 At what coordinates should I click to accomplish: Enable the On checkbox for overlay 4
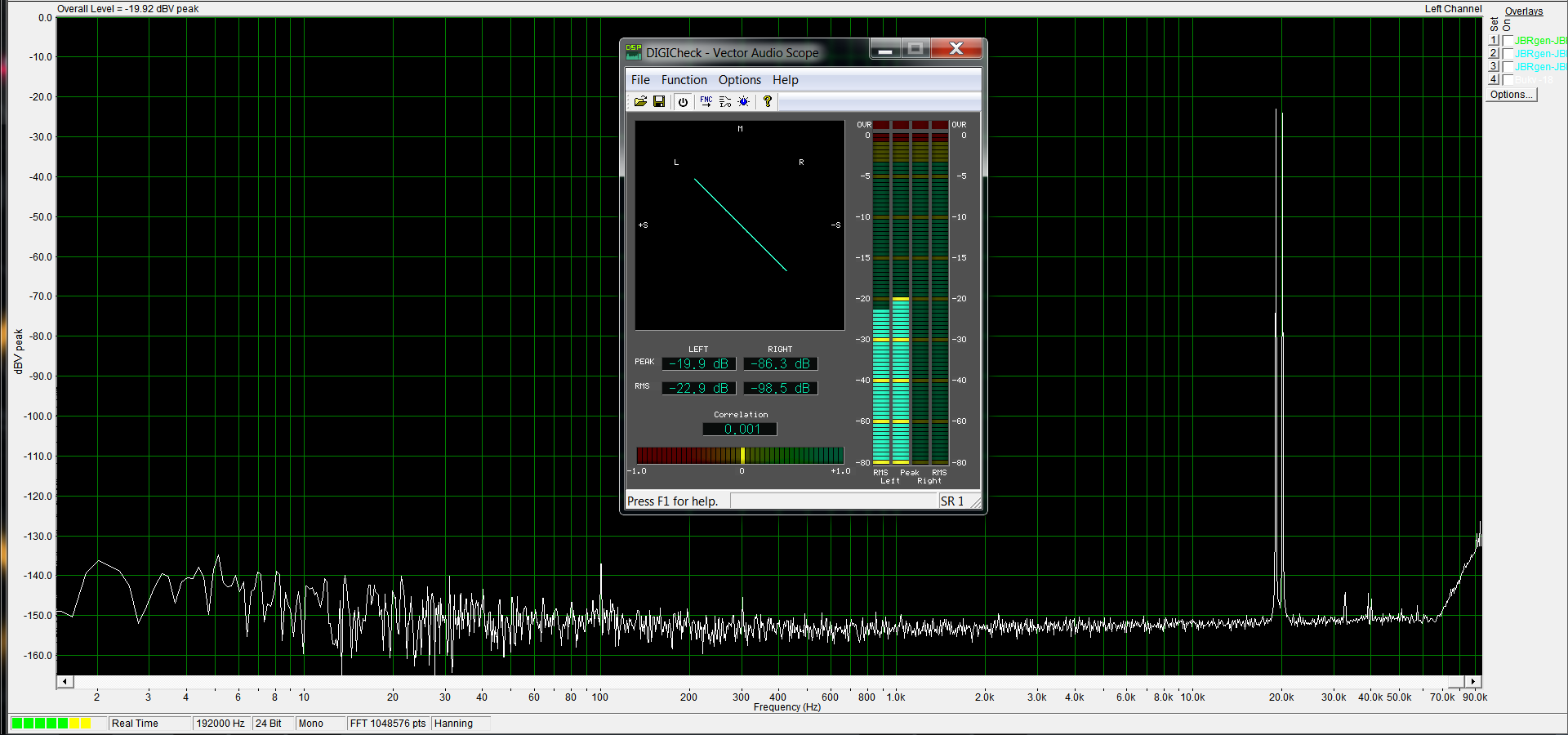click(x=1508, y=80)
